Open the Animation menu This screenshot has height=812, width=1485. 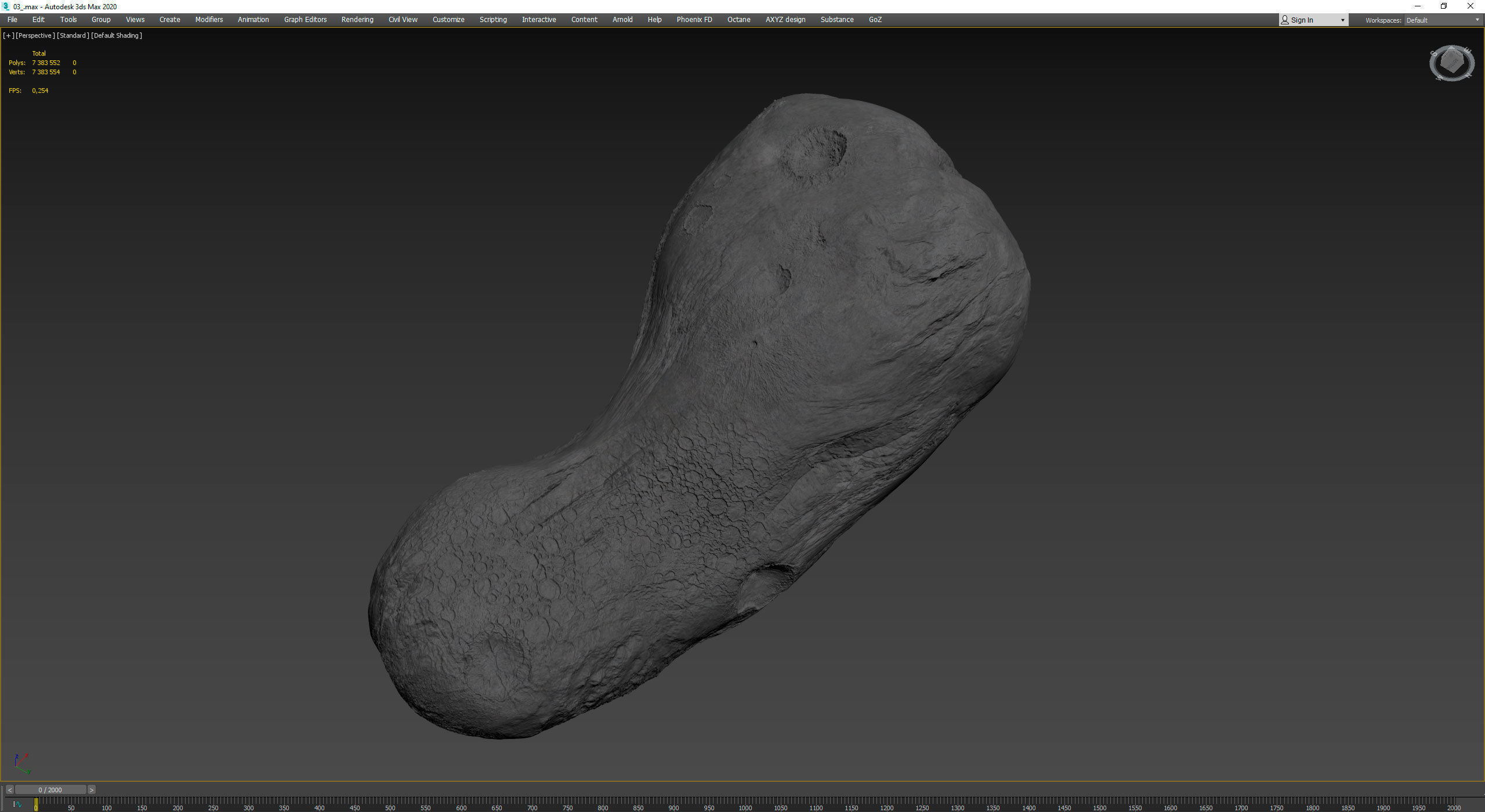[x=253, y=20]
